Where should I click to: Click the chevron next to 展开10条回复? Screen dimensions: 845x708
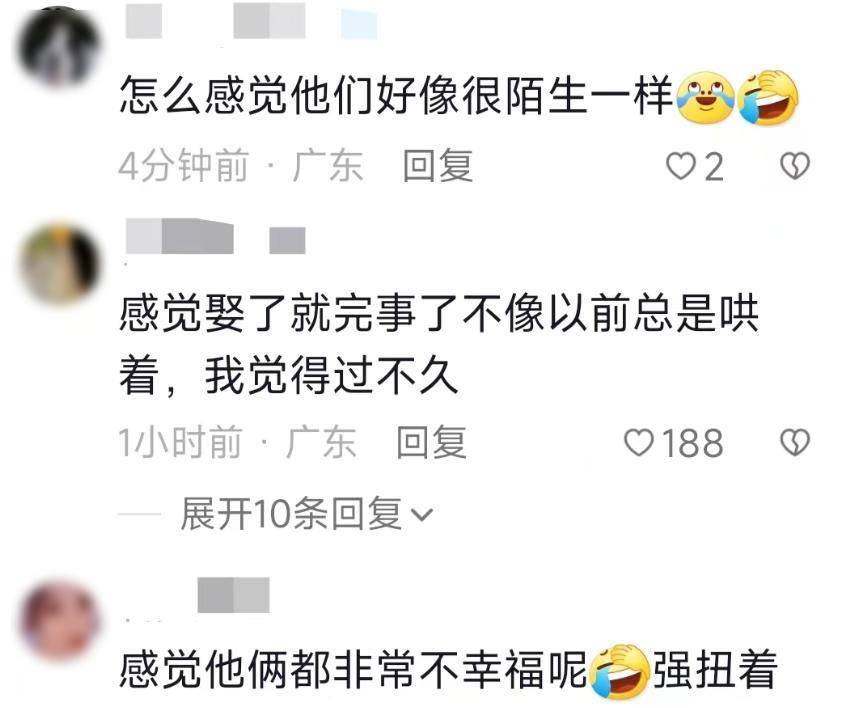[422, 515]
